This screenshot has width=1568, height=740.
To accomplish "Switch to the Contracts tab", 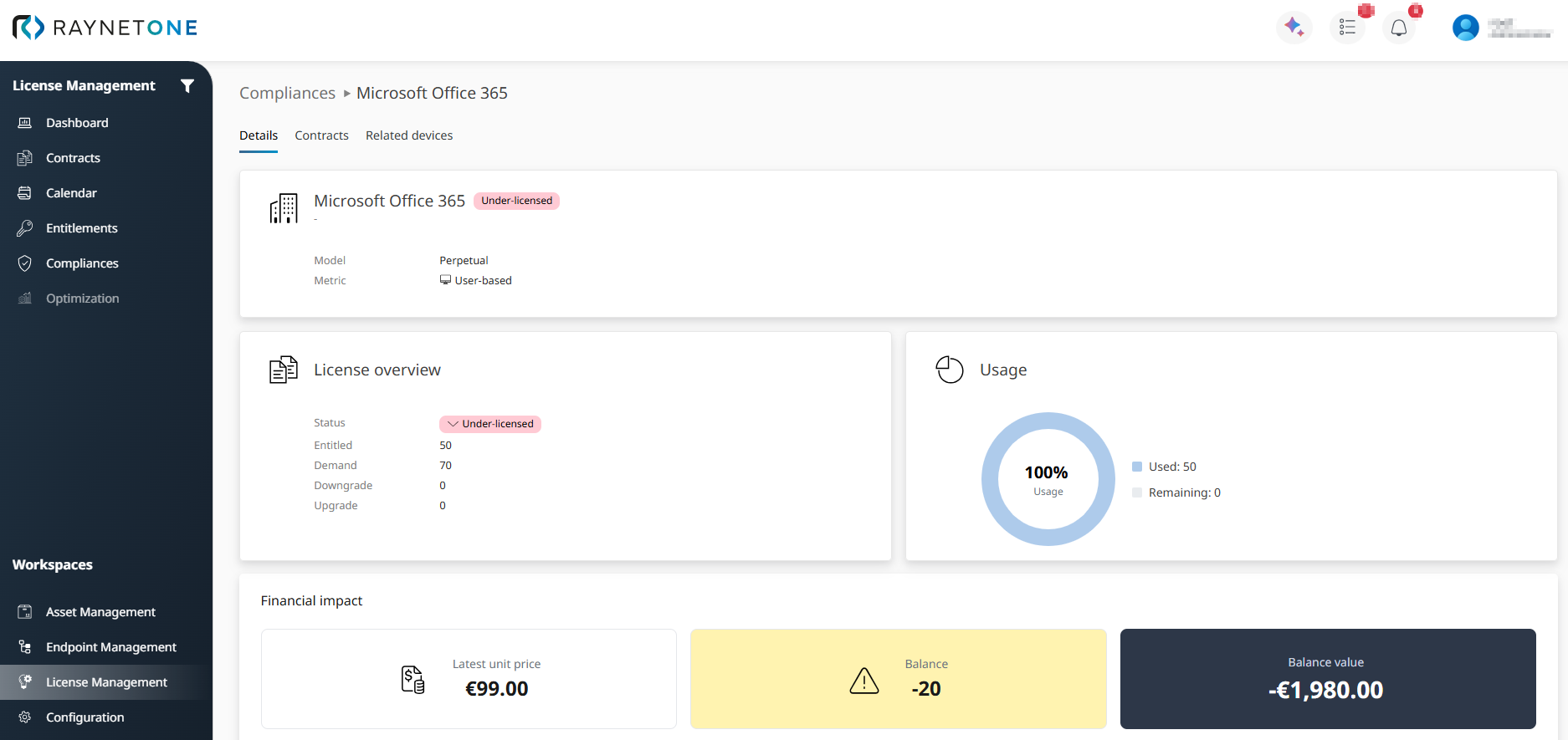I will click(x=321, y=135).
